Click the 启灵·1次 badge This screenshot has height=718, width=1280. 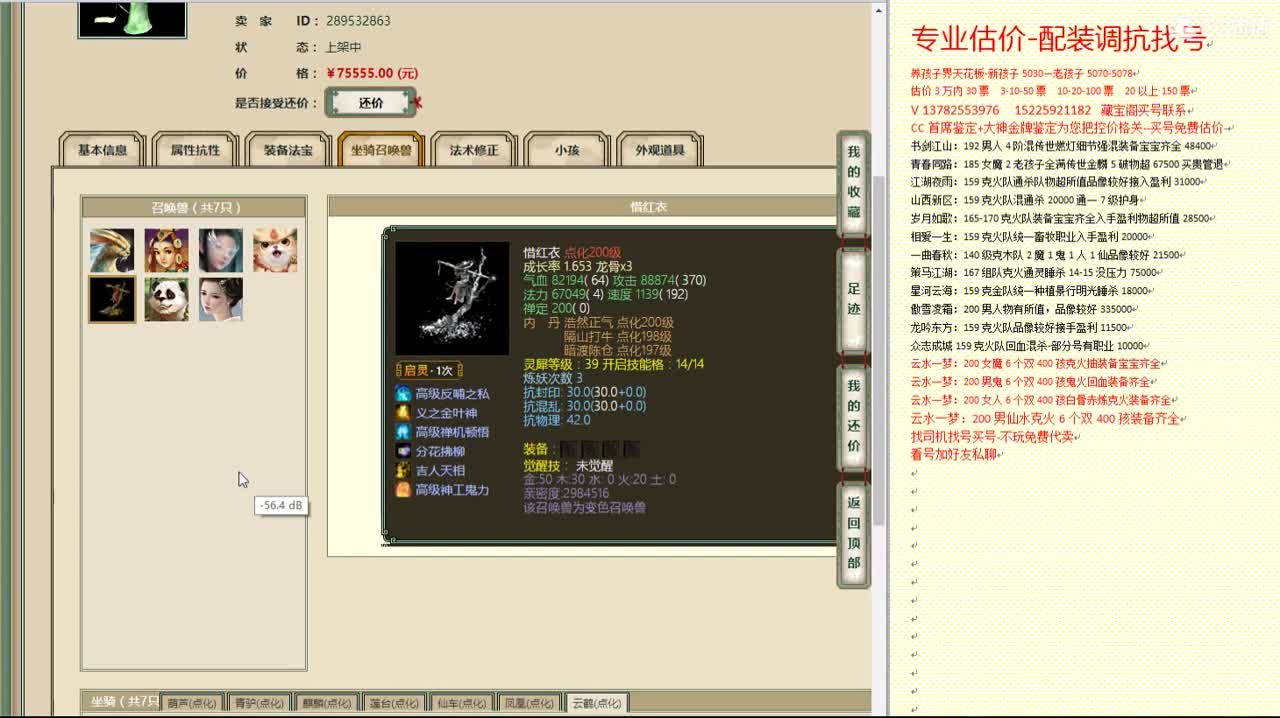429,370
